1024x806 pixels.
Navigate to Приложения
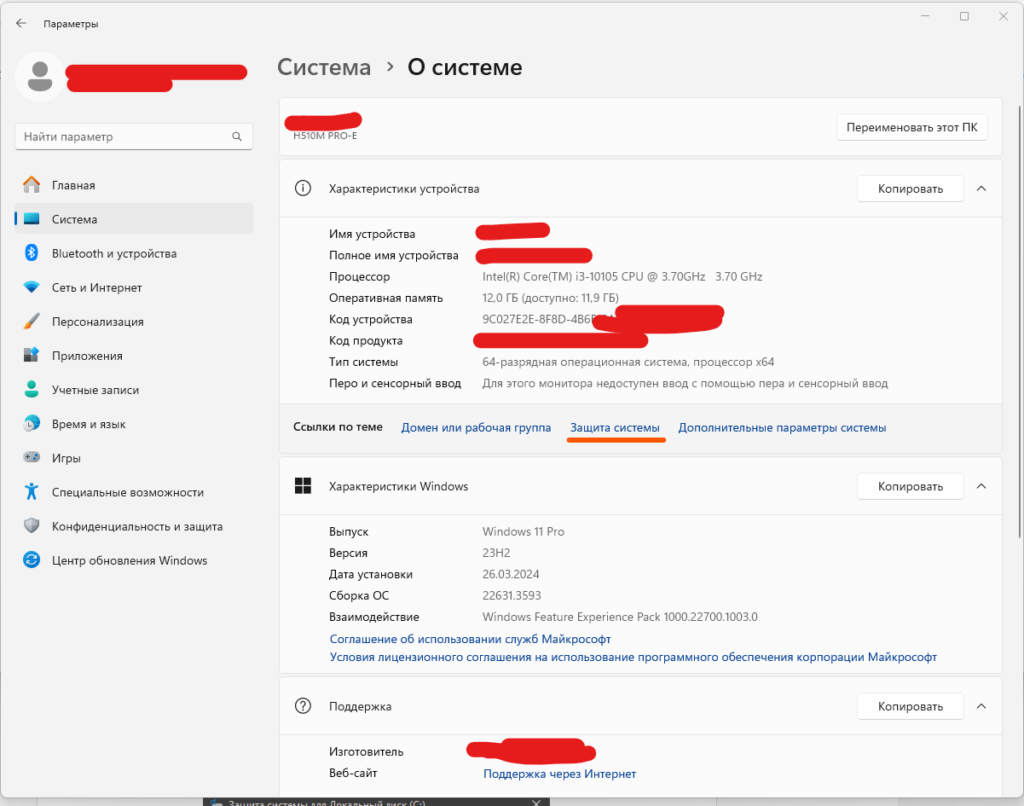coord(134,355)
